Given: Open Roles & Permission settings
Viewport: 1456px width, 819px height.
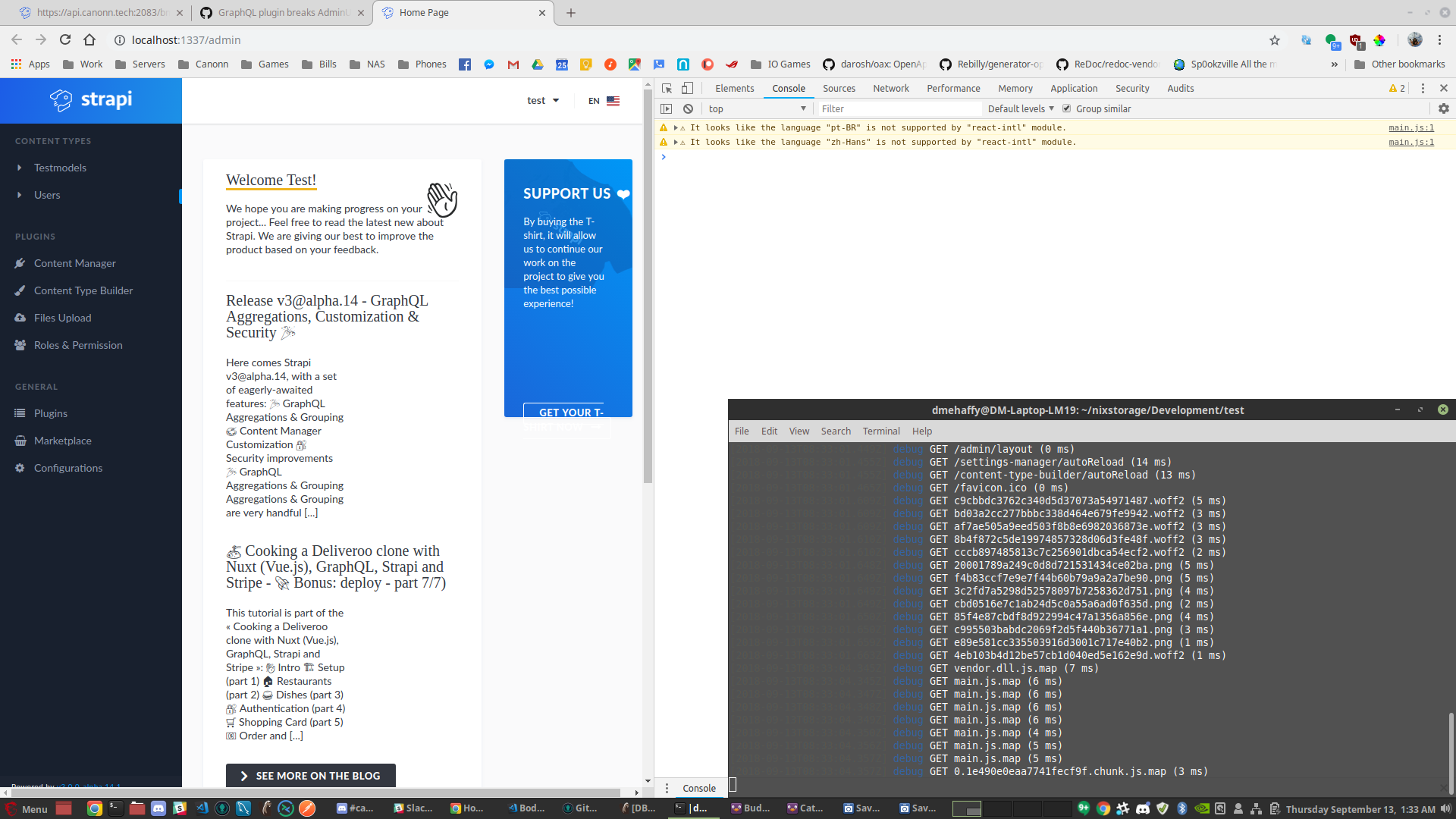Looking at the screenshot, I should click(78, 345).
